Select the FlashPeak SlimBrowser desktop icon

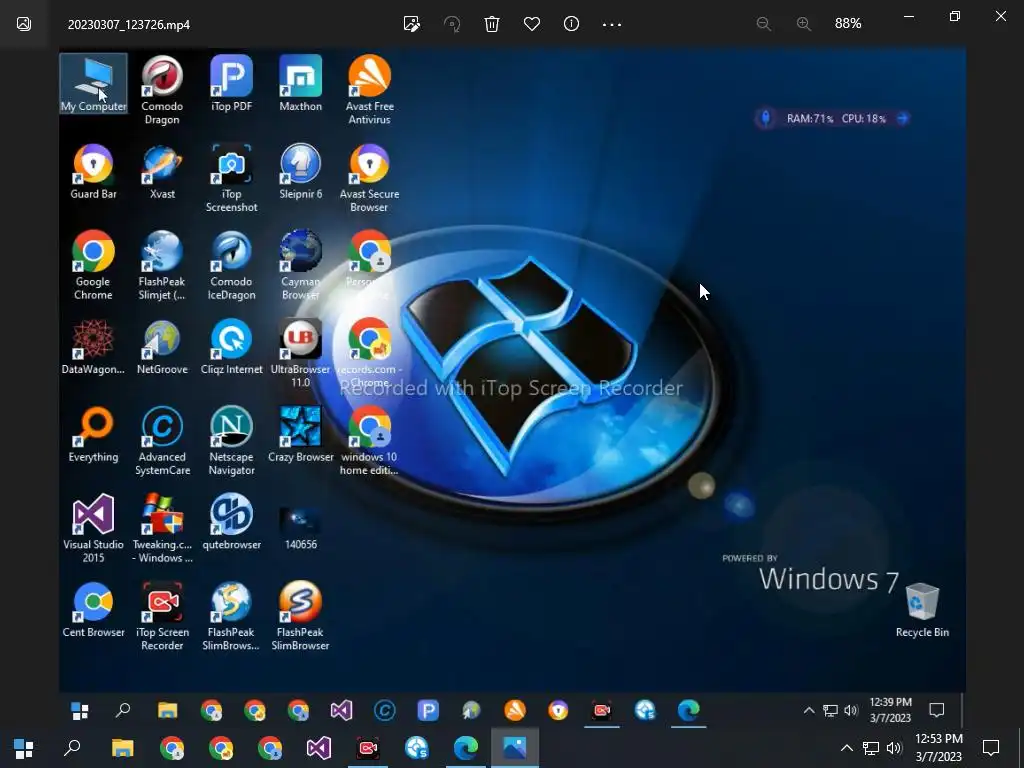(300, 616)
